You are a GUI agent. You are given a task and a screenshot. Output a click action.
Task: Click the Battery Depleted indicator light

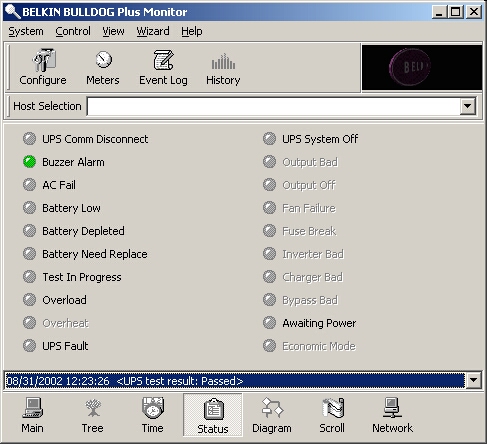click(x=29, y=231)
